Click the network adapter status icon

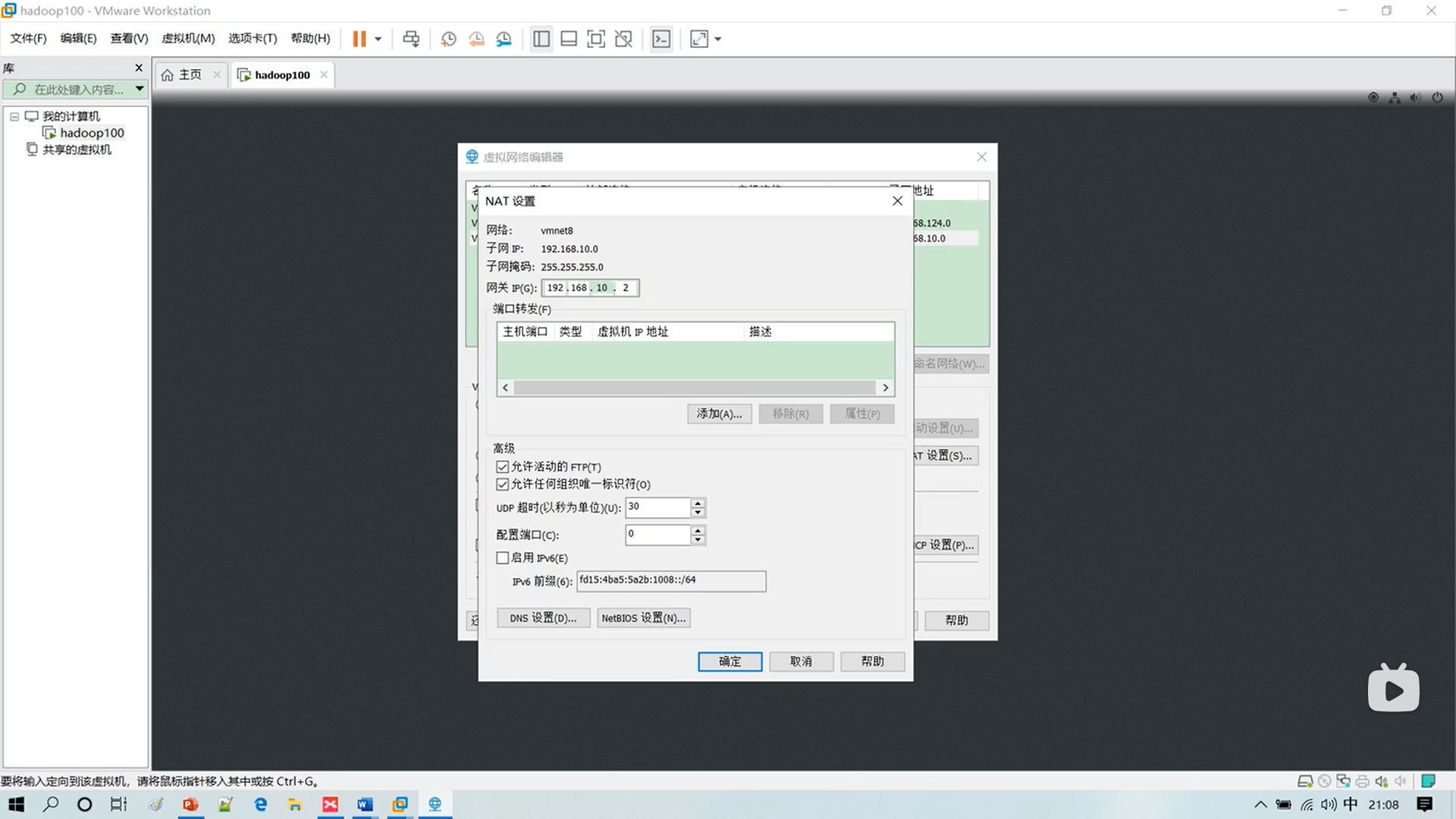[x=1343, y=781]
